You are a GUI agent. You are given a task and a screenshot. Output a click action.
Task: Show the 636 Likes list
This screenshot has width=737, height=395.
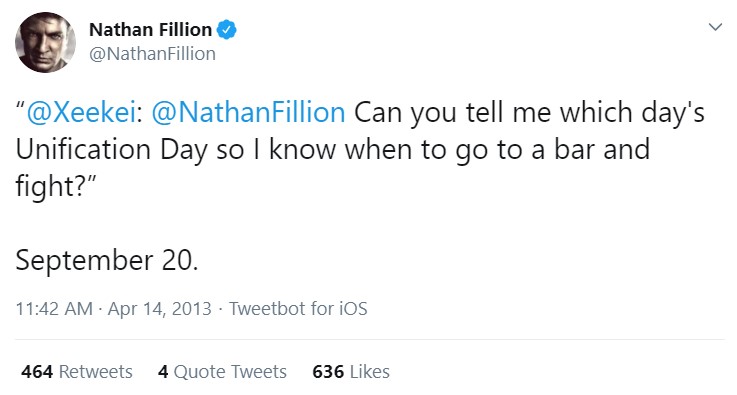click(351, 372)
